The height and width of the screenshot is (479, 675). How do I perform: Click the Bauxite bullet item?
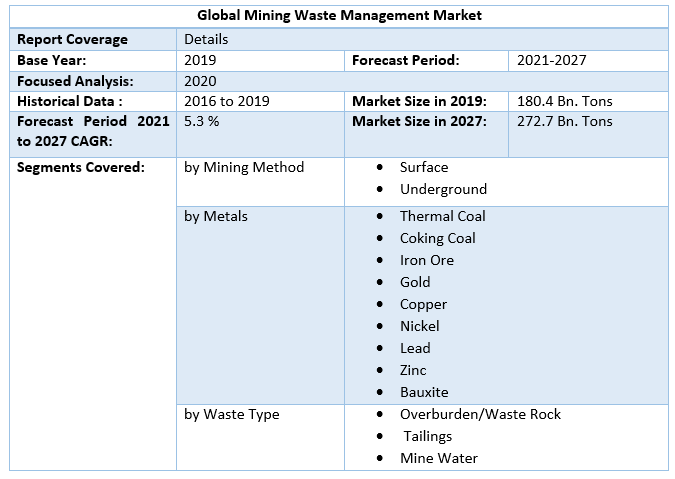424,392
